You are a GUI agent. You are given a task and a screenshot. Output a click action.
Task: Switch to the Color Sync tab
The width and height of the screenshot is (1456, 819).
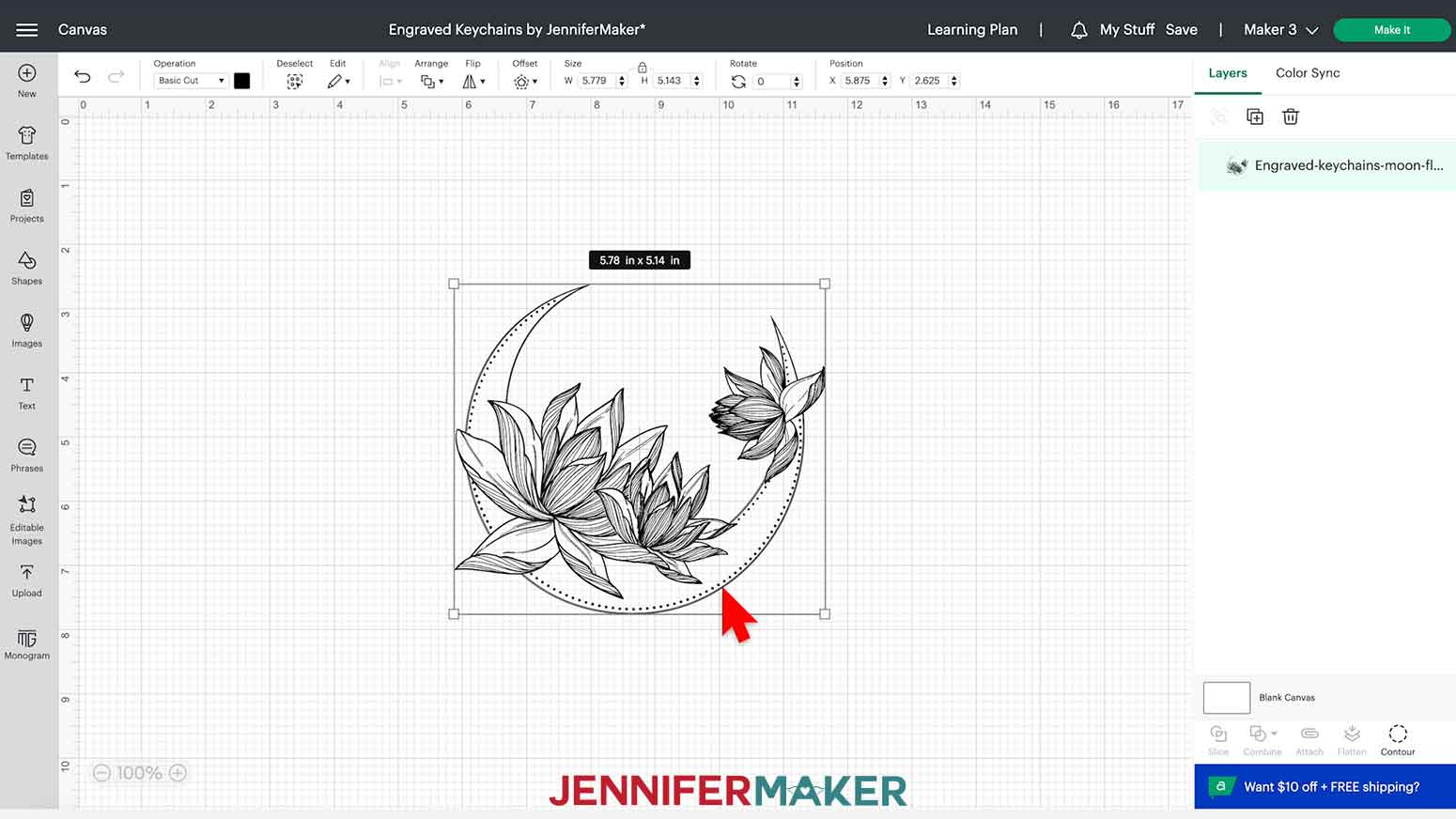pyautogui.click(x=1308, y=73)
